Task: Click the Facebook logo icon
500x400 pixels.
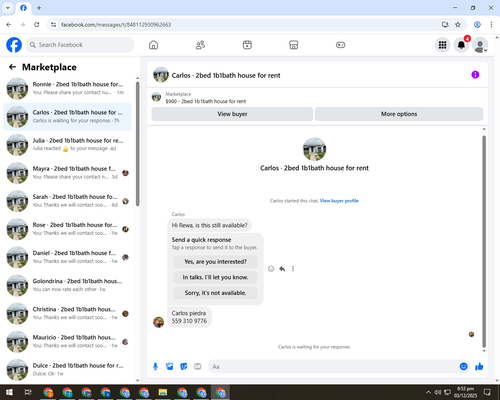Action: [x=14, y=45]
